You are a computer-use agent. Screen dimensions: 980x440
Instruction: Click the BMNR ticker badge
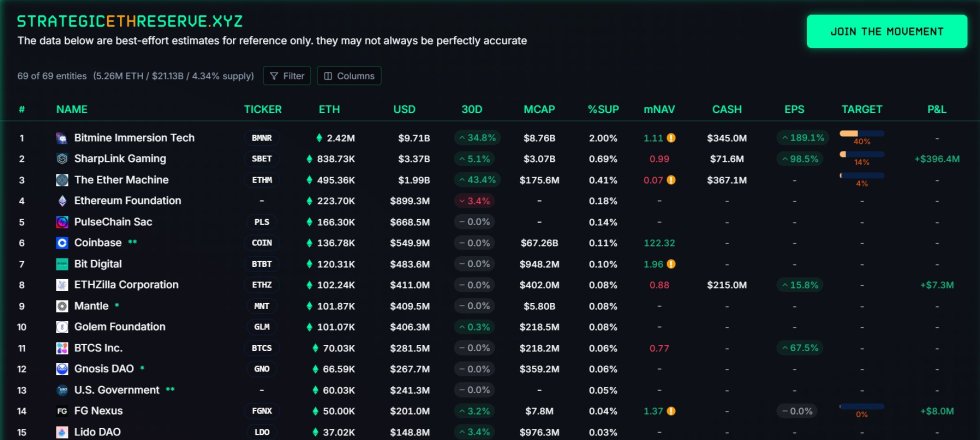[x=262, y=138]
